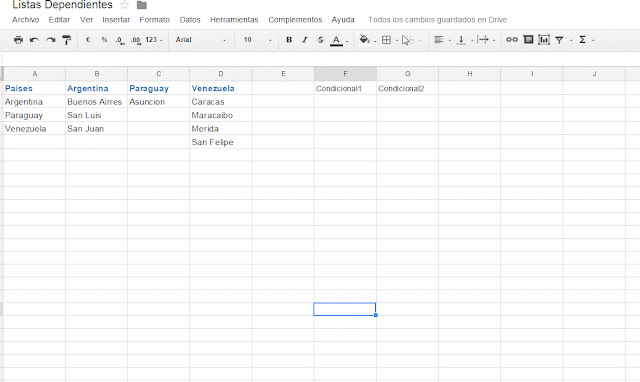Open the Formato menu
Image resolution: width=640 pixels, height=382 pixels.
point(154,20)
